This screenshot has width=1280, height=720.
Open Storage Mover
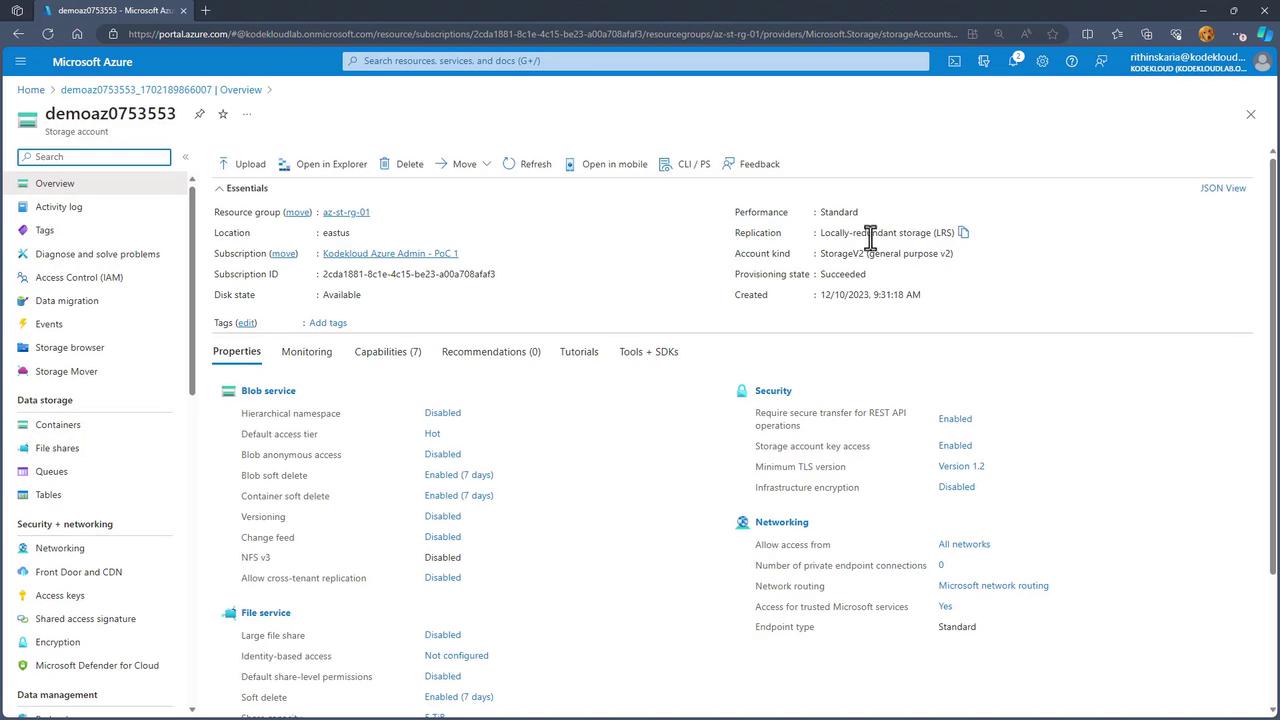(67, 372)
